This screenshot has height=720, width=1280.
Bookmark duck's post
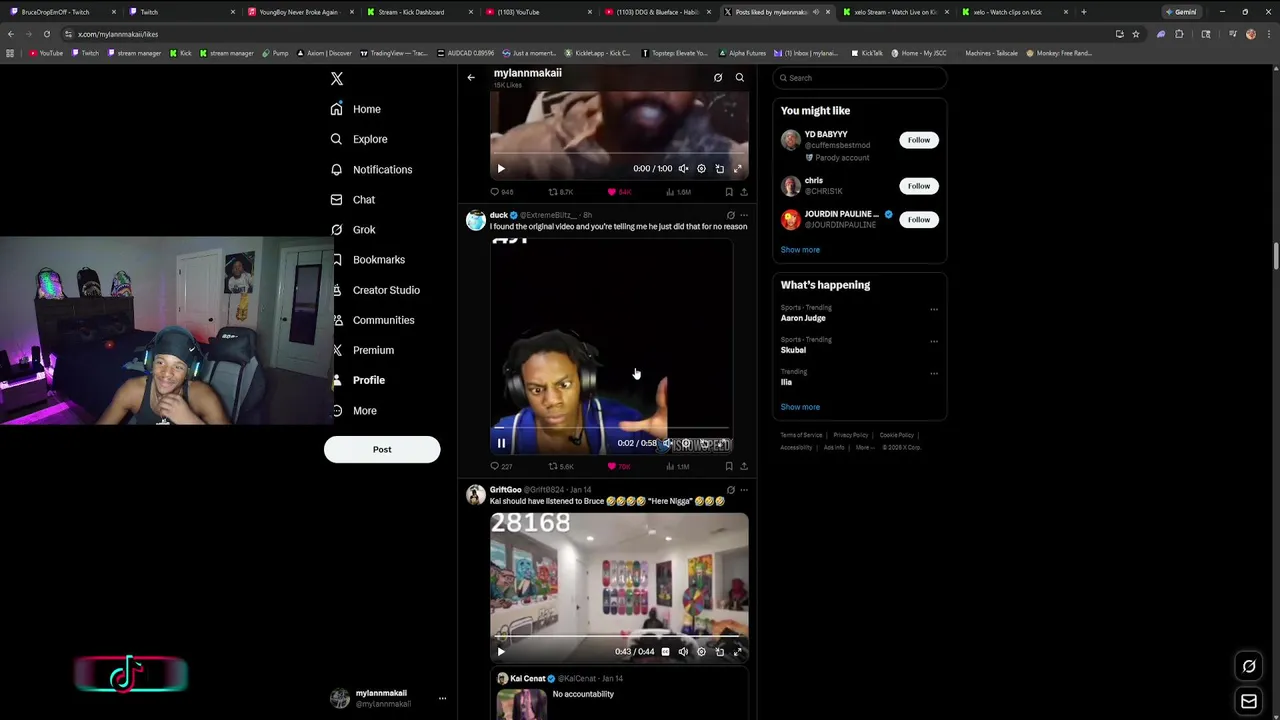click(x=729, y=466)
